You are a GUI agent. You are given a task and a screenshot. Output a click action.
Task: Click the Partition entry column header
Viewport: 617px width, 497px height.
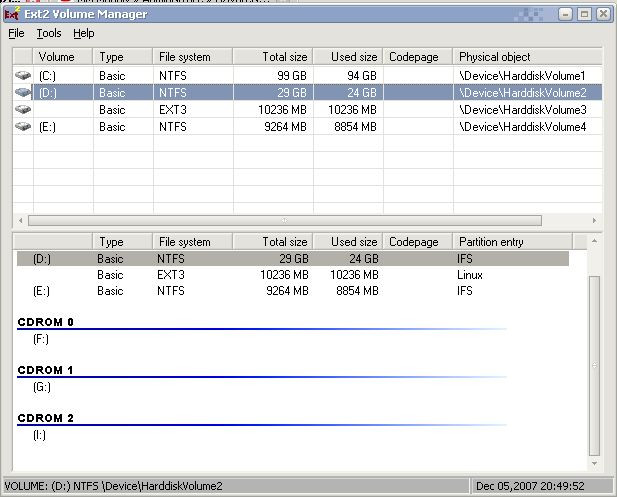click(x=513, y=242)
